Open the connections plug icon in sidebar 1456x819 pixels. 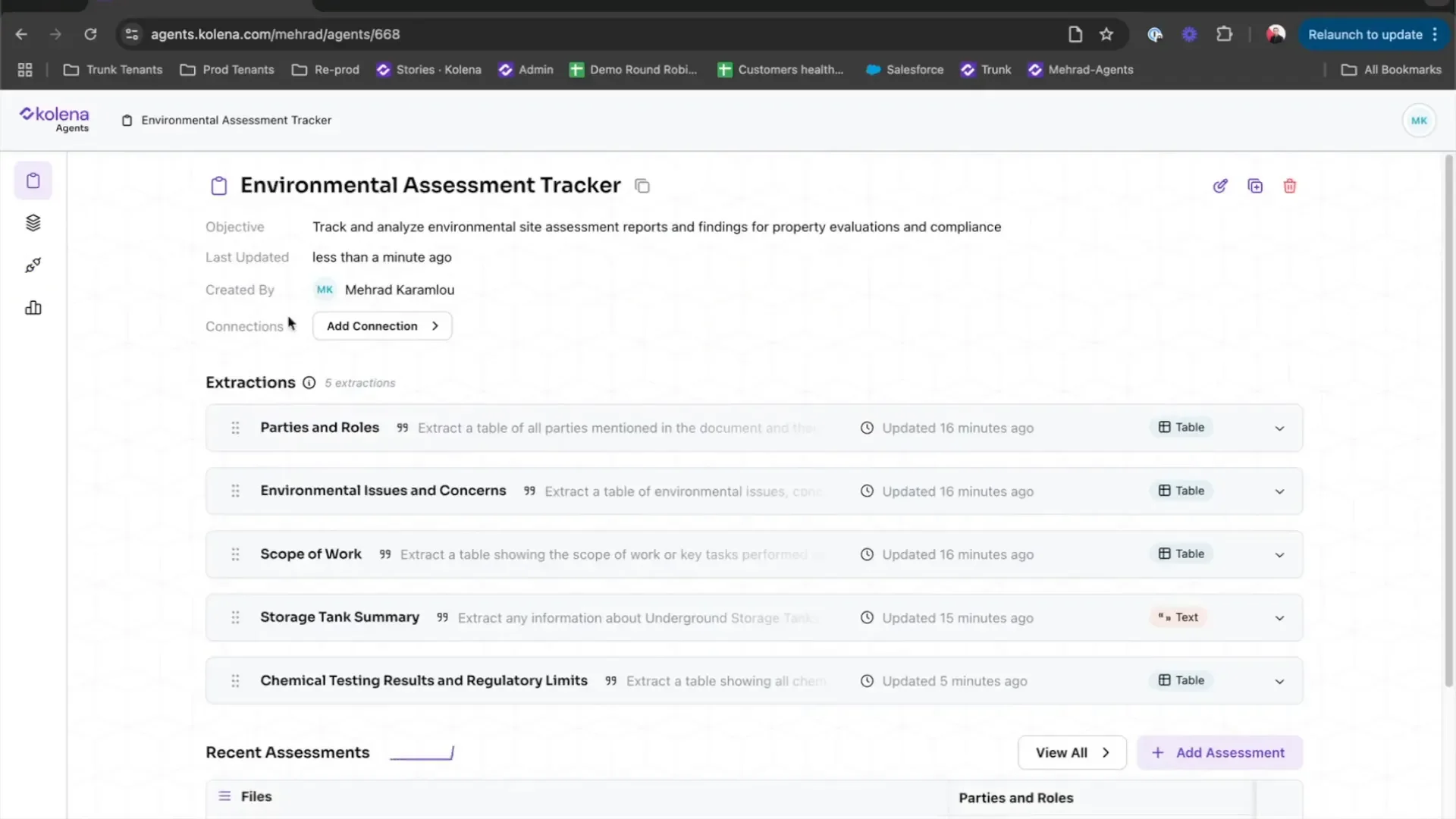pos(33,265)
